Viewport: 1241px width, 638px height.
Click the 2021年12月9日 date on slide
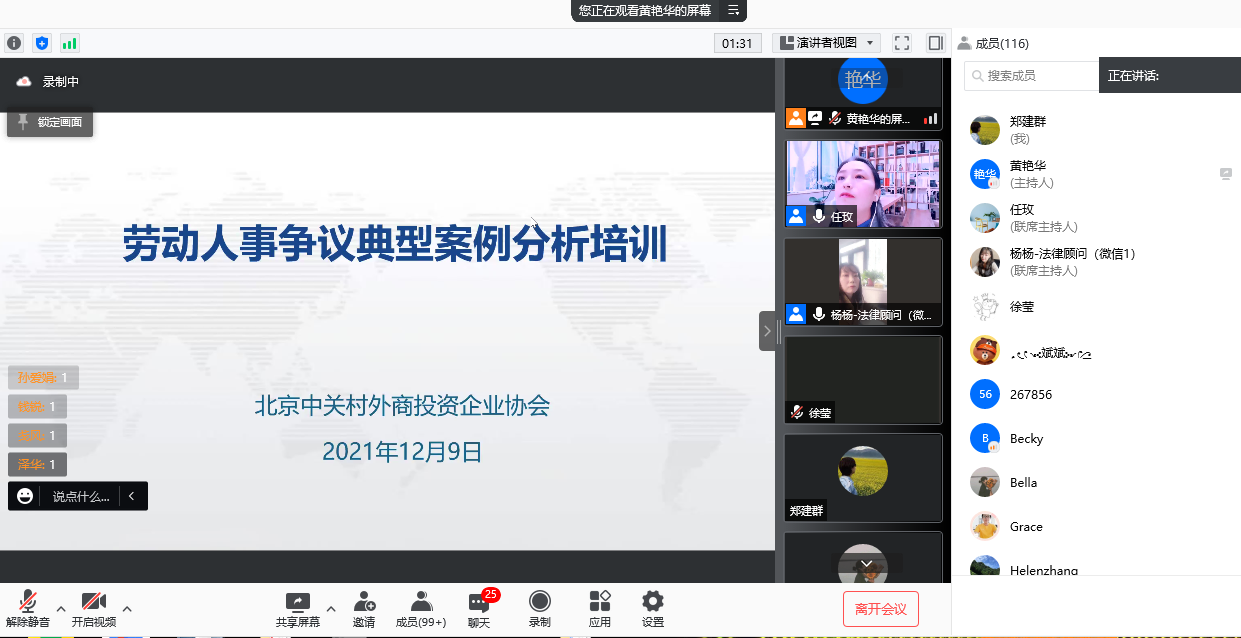(x=402, y=451)
